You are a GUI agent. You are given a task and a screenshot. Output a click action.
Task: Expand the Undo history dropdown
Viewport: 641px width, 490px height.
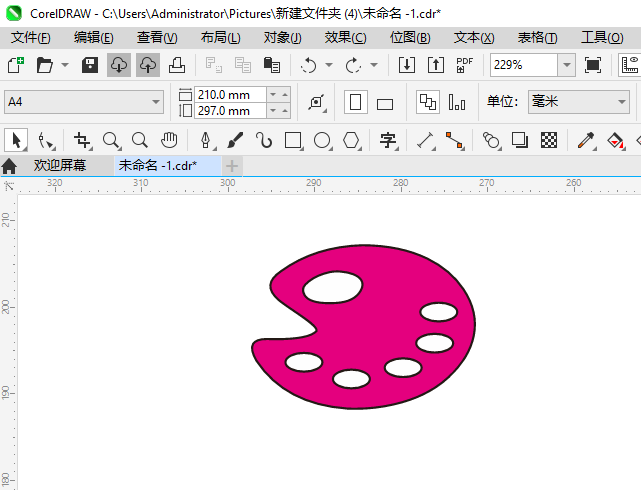pyautogui.click(x=329, y=65)
